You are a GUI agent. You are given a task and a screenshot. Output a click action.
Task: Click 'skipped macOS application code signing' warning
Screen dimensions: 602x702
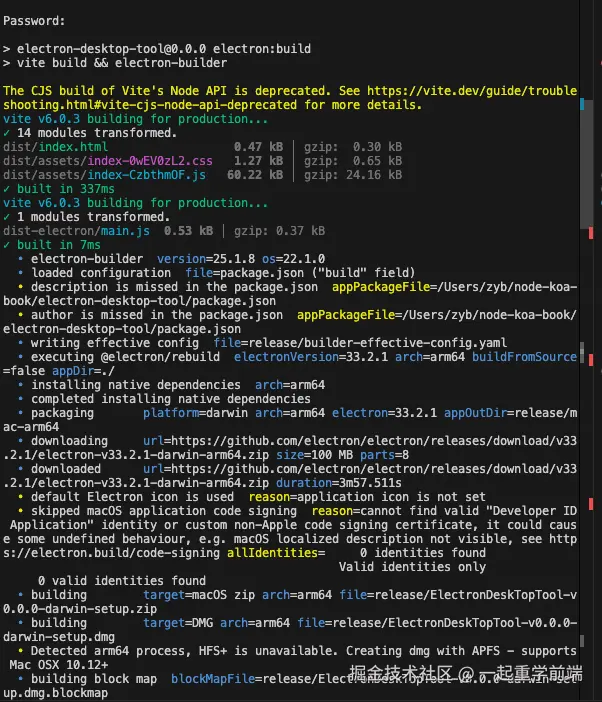point(164,511)
